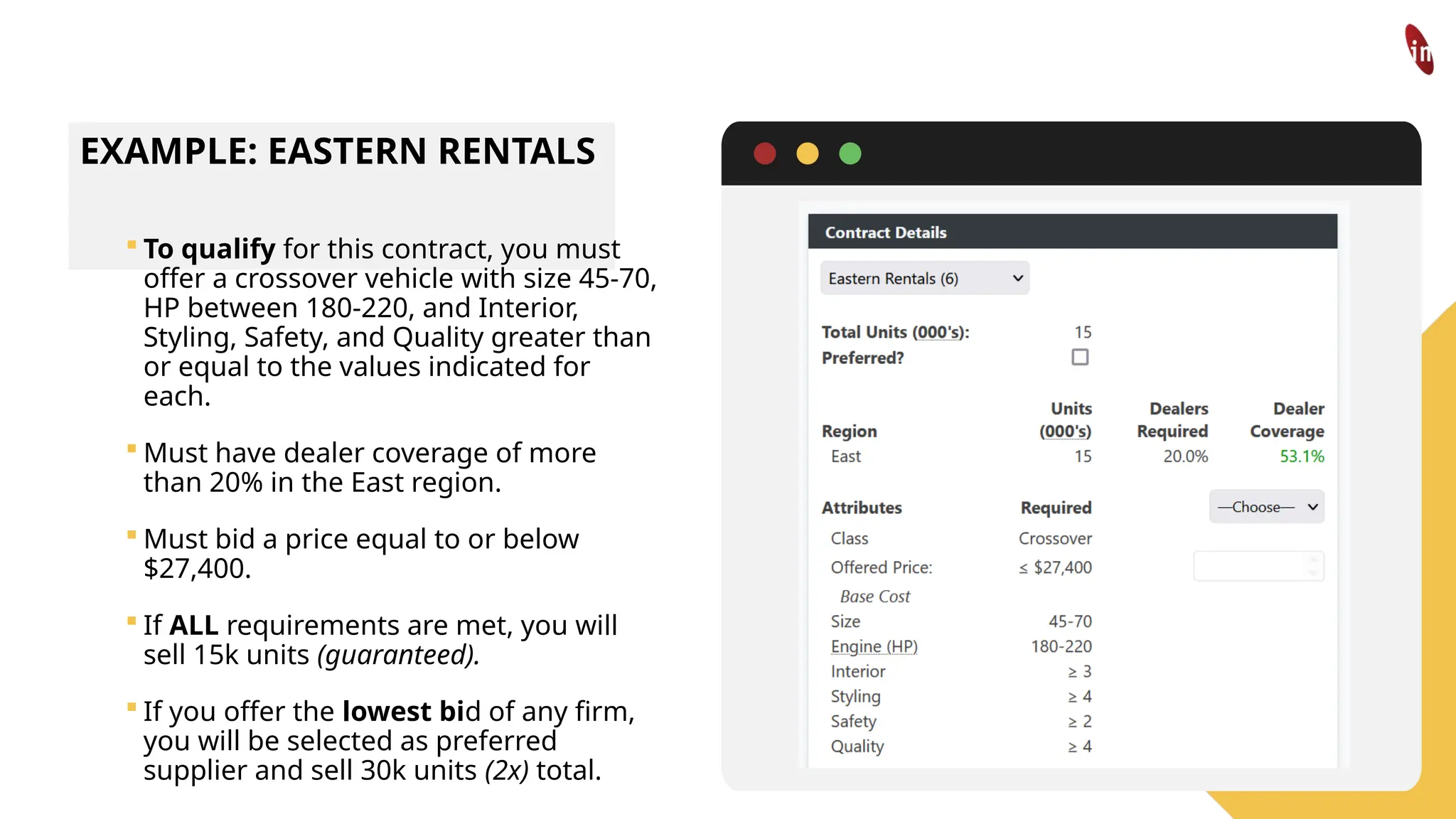Image resolution: width=1456 pixels, height=819 pixels.
Task: Click the price requirement ≤ $27,400
Action: tap(1055, 567)
